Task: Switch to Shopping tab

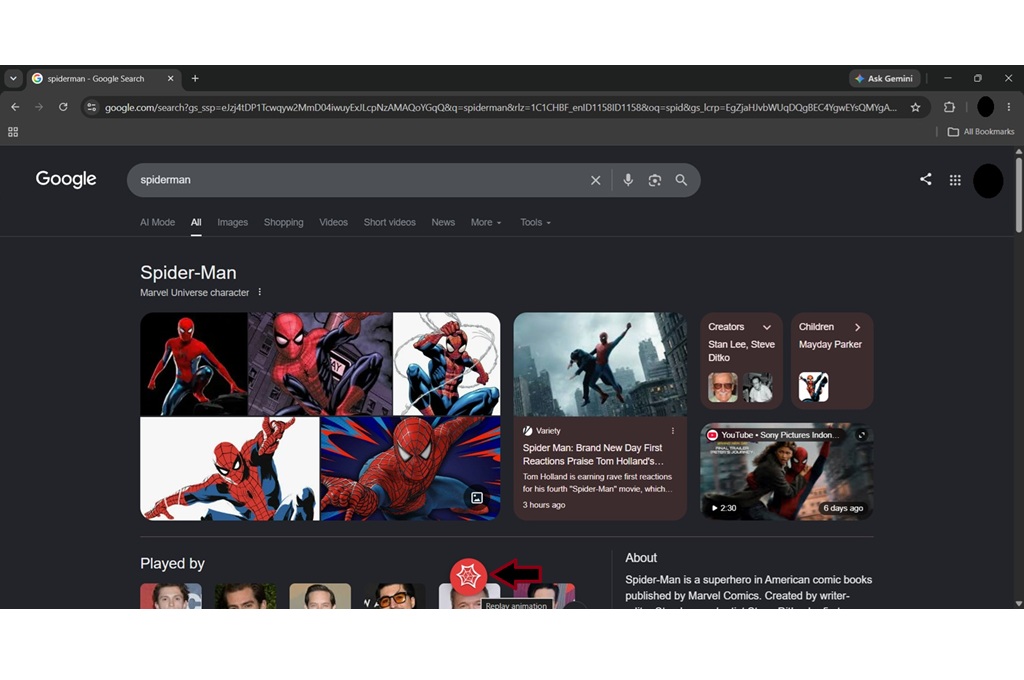Action: (x=283, y=222)
